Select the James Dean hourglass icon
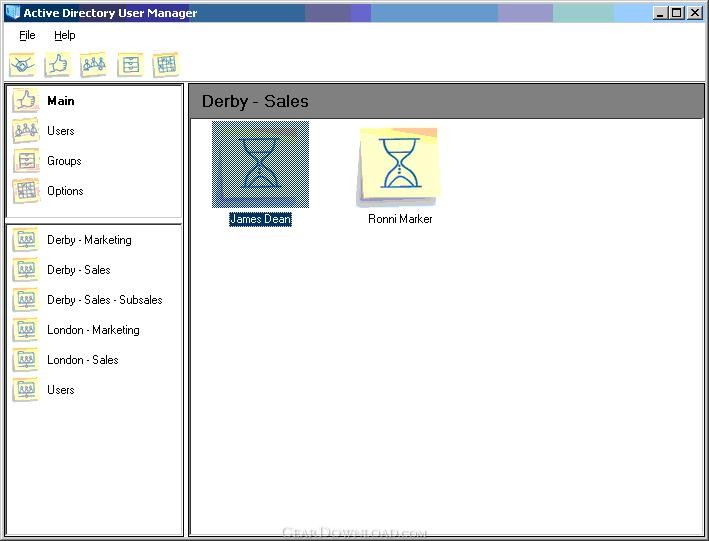This screenshot has height=541, width=709. click(x=260, y=164)
